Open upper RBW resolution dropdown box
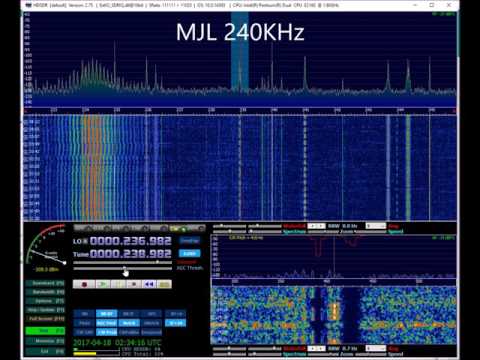 (376, 226)
